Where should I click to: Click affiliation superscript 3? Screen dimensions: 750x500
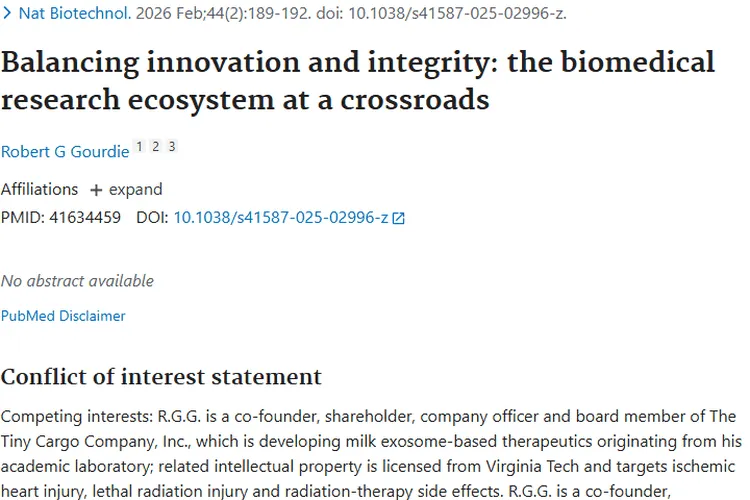click(171, 147)
